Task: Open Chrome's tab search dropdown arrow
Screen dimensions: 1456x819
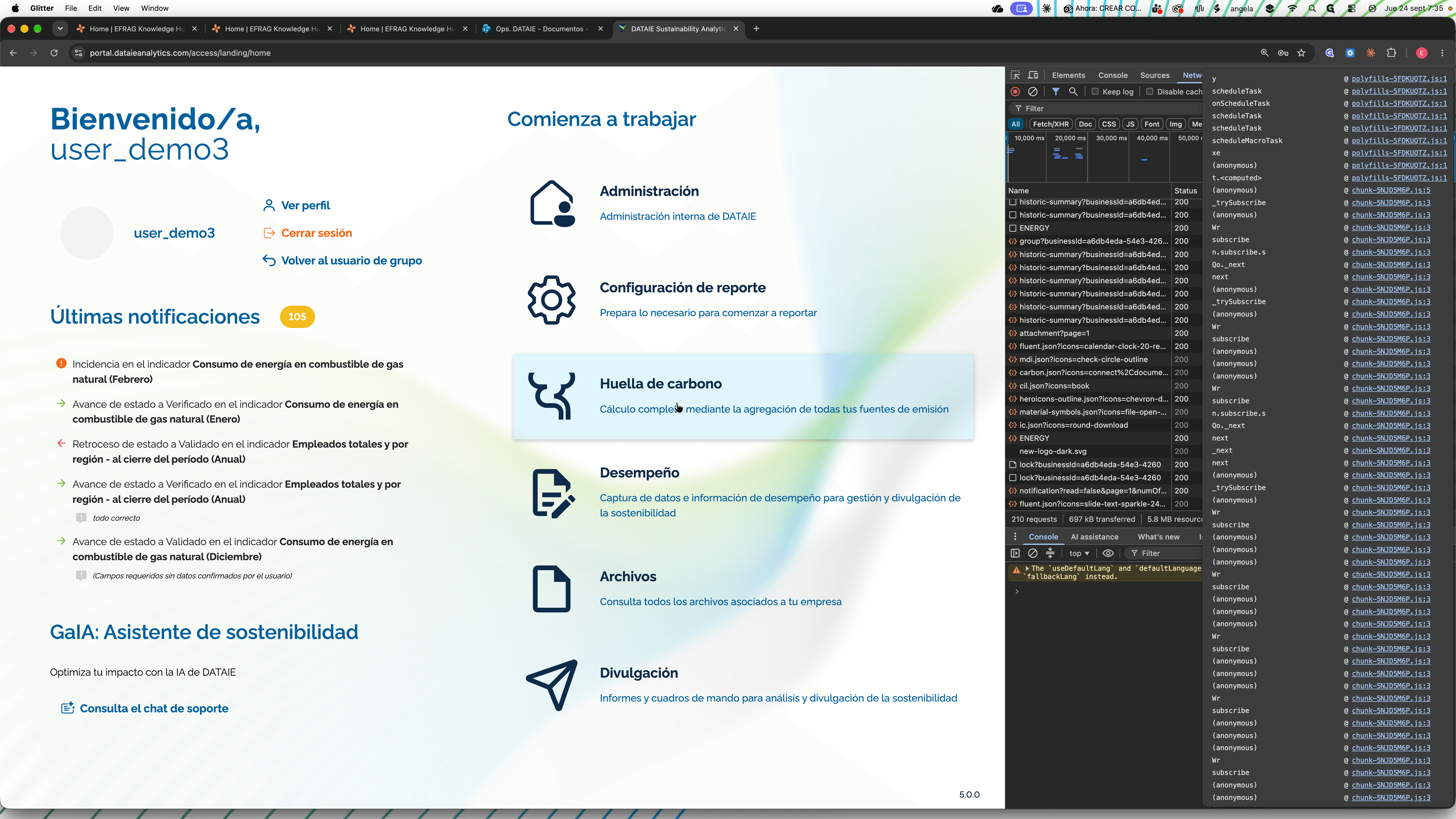Action: click(60, 29)
